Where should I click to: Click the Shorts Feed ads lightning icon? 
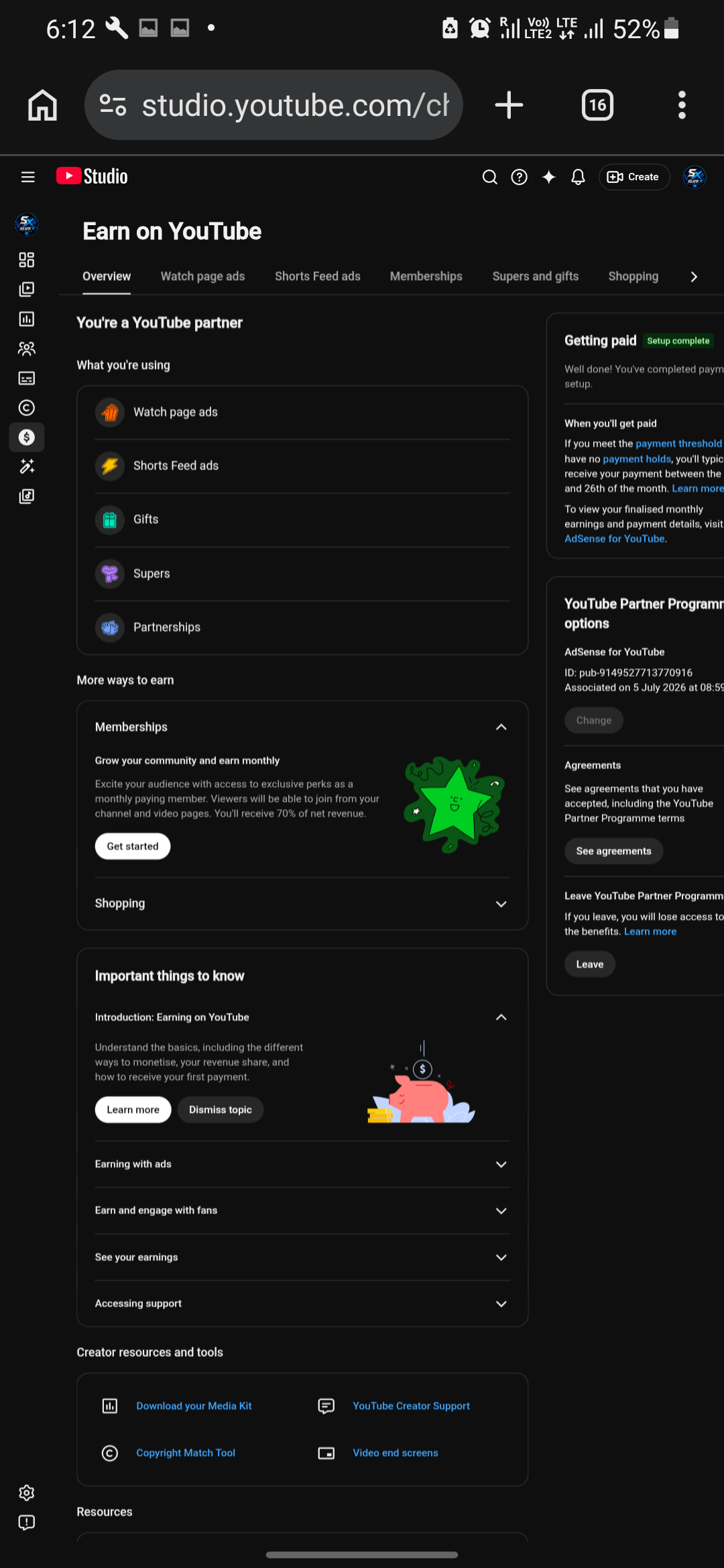click(x=110, y=466)
